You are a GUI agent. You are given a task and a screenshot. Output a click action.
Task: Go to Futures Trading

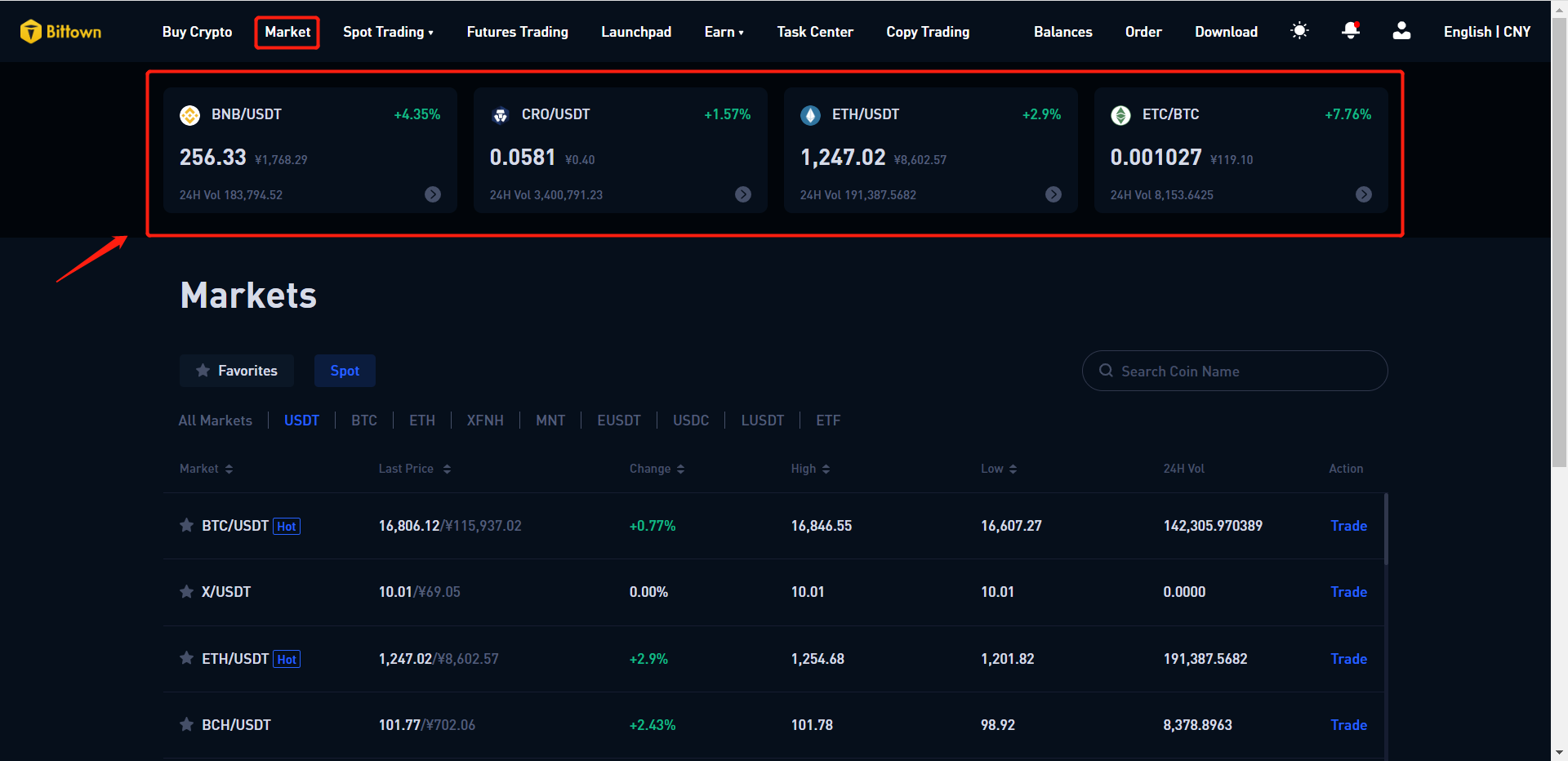[518, 32]
